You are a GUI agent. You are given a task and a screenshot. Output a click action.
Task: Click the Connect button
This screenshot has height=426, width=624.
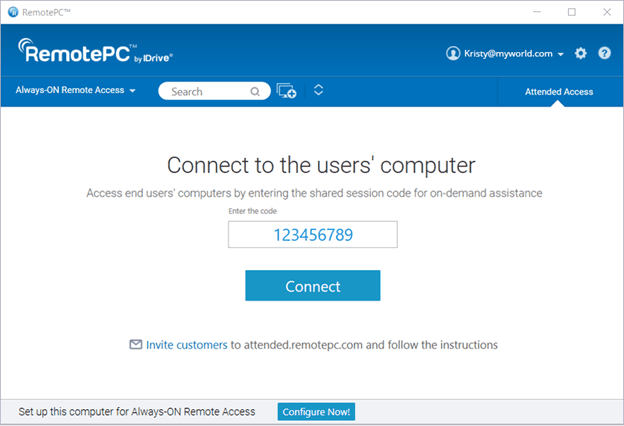313,285
